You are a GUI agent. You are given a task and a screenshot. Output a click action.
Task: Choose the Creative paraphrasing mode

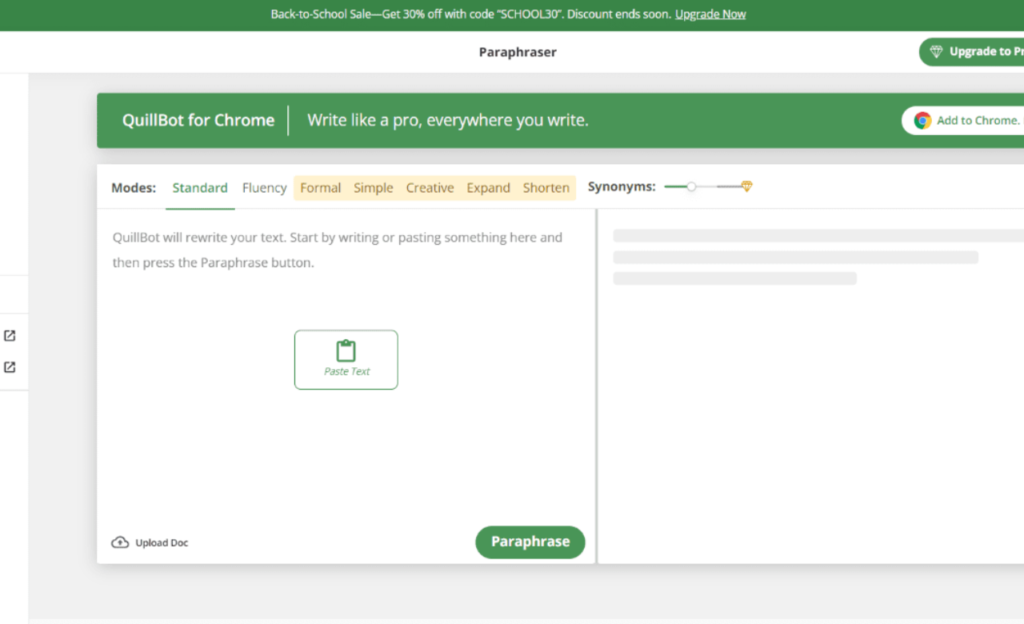pos(430,187)
